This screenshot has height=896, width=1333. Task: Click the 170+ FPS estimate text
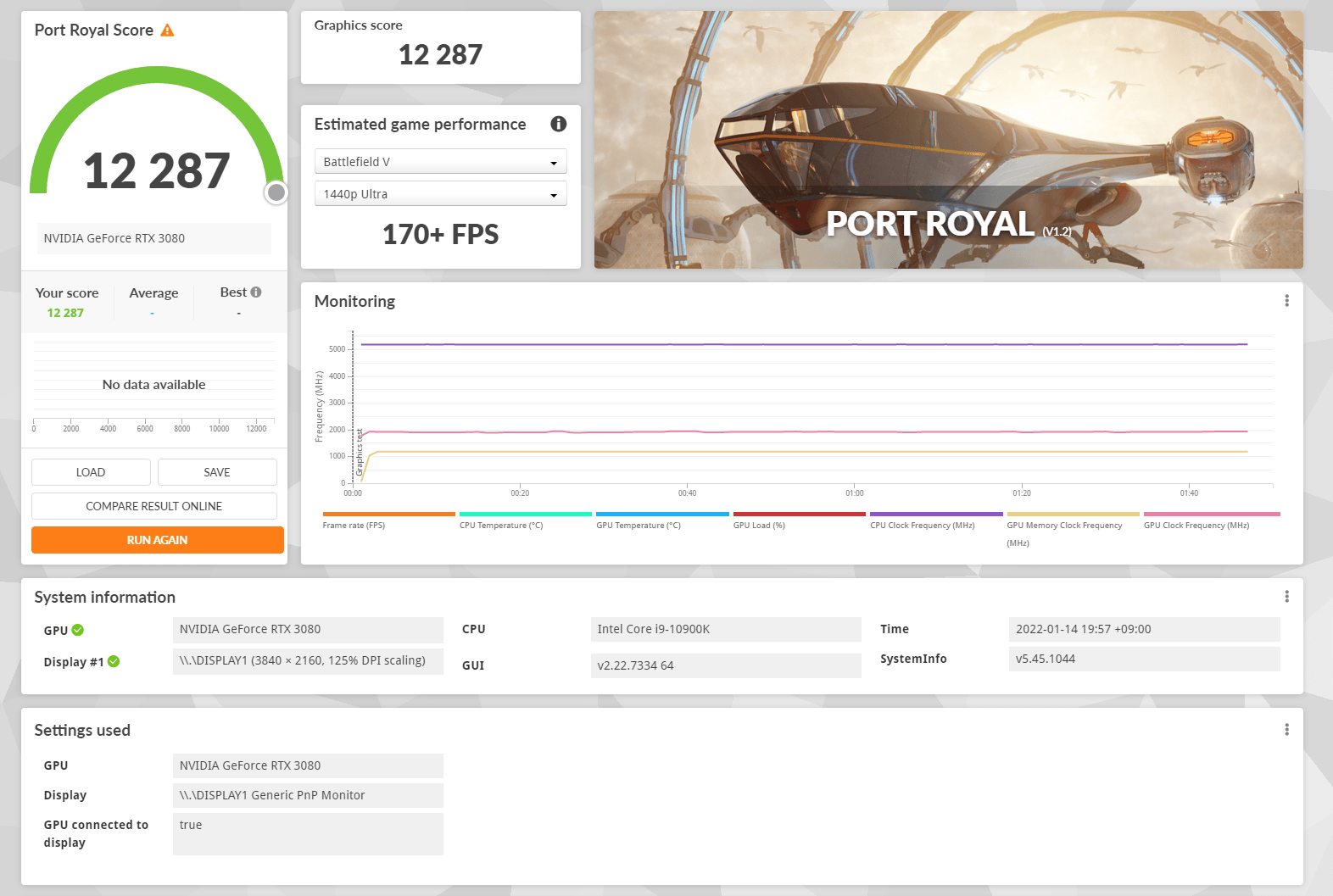[440, 235]
